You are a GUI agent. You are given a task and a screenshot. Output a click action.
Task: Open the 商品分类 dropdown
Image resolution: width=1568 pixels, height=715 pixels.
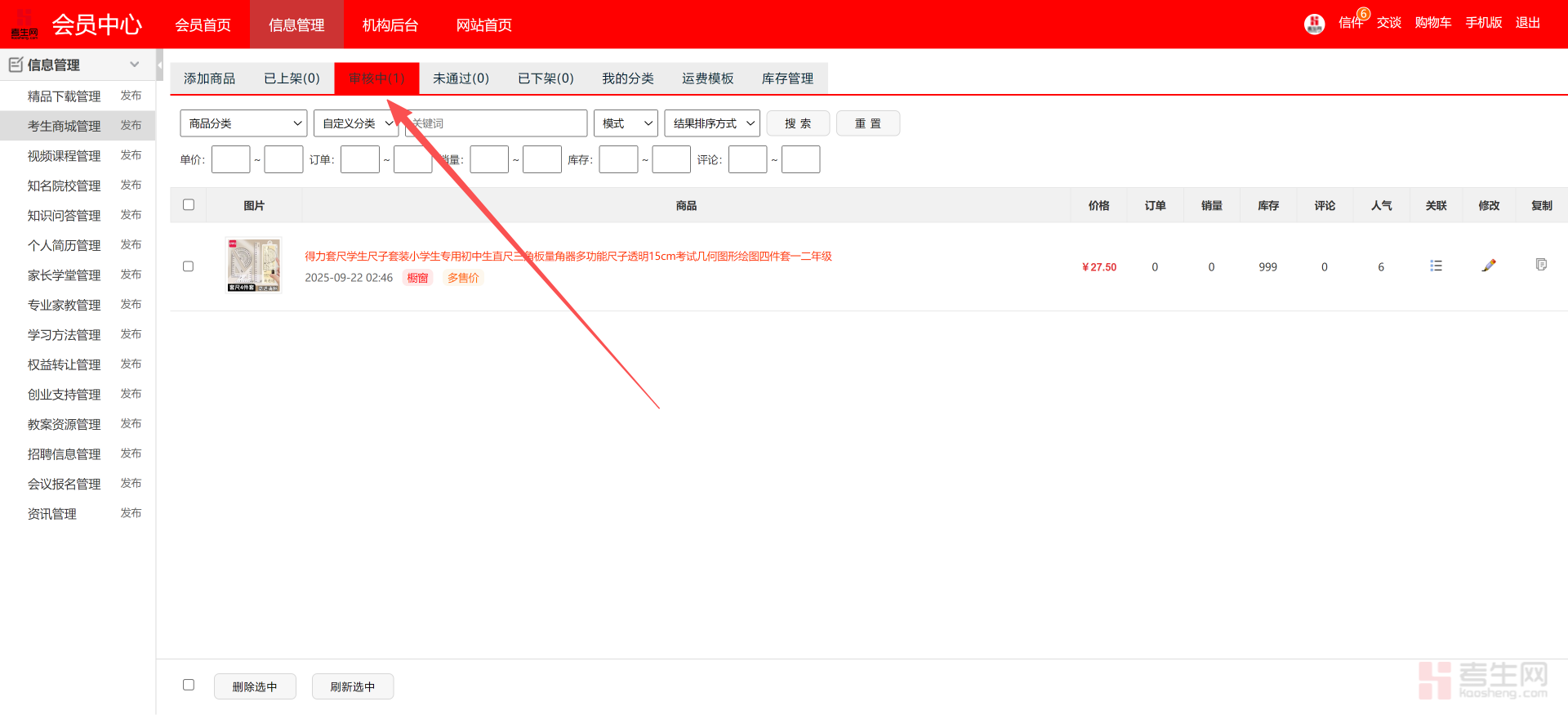243,123
